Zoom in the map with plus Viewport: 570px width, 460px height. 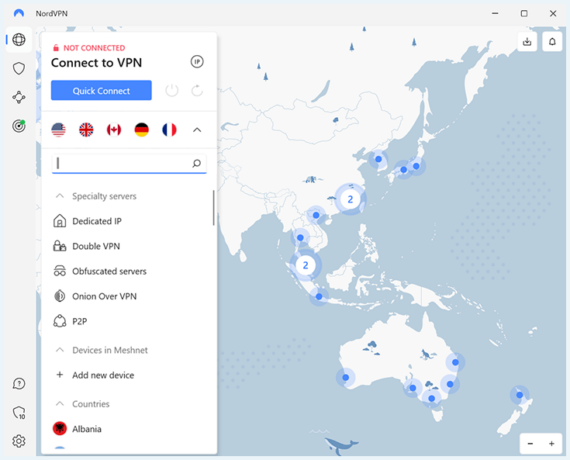[x=551, y=443]
